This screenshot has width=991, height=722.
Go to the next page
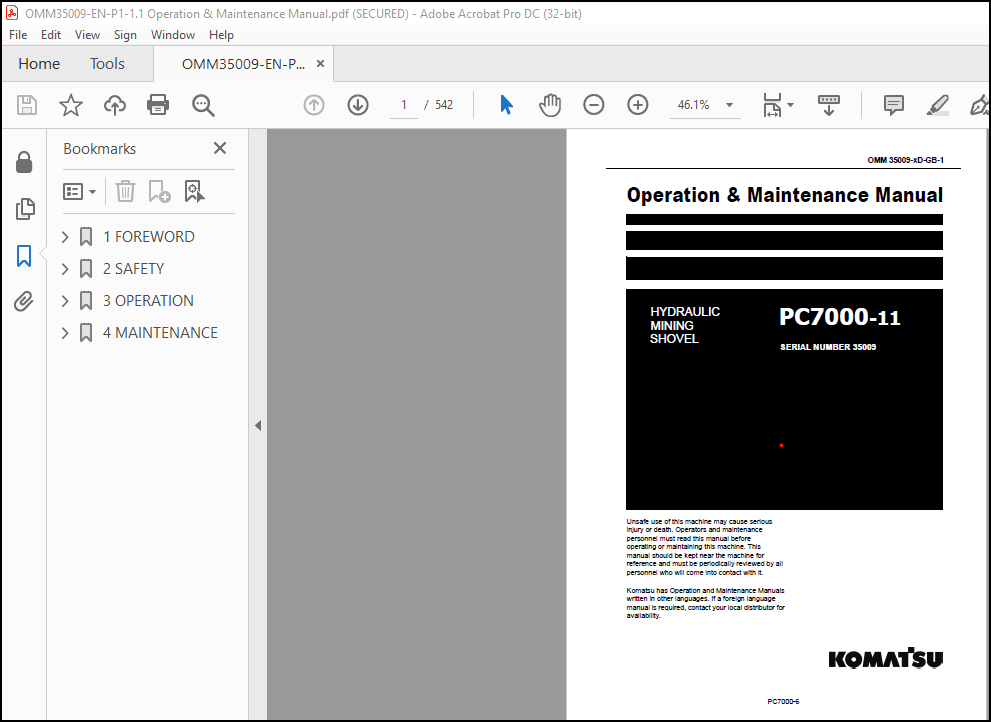pyautogui.click(x=357, y=104)
